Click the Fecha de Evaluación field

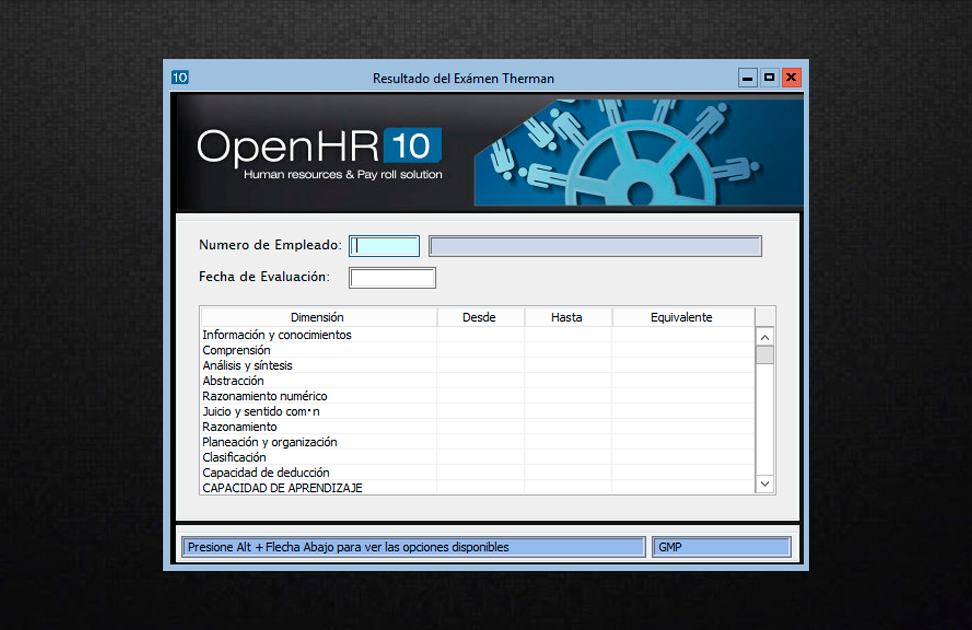tap(392, 278)
